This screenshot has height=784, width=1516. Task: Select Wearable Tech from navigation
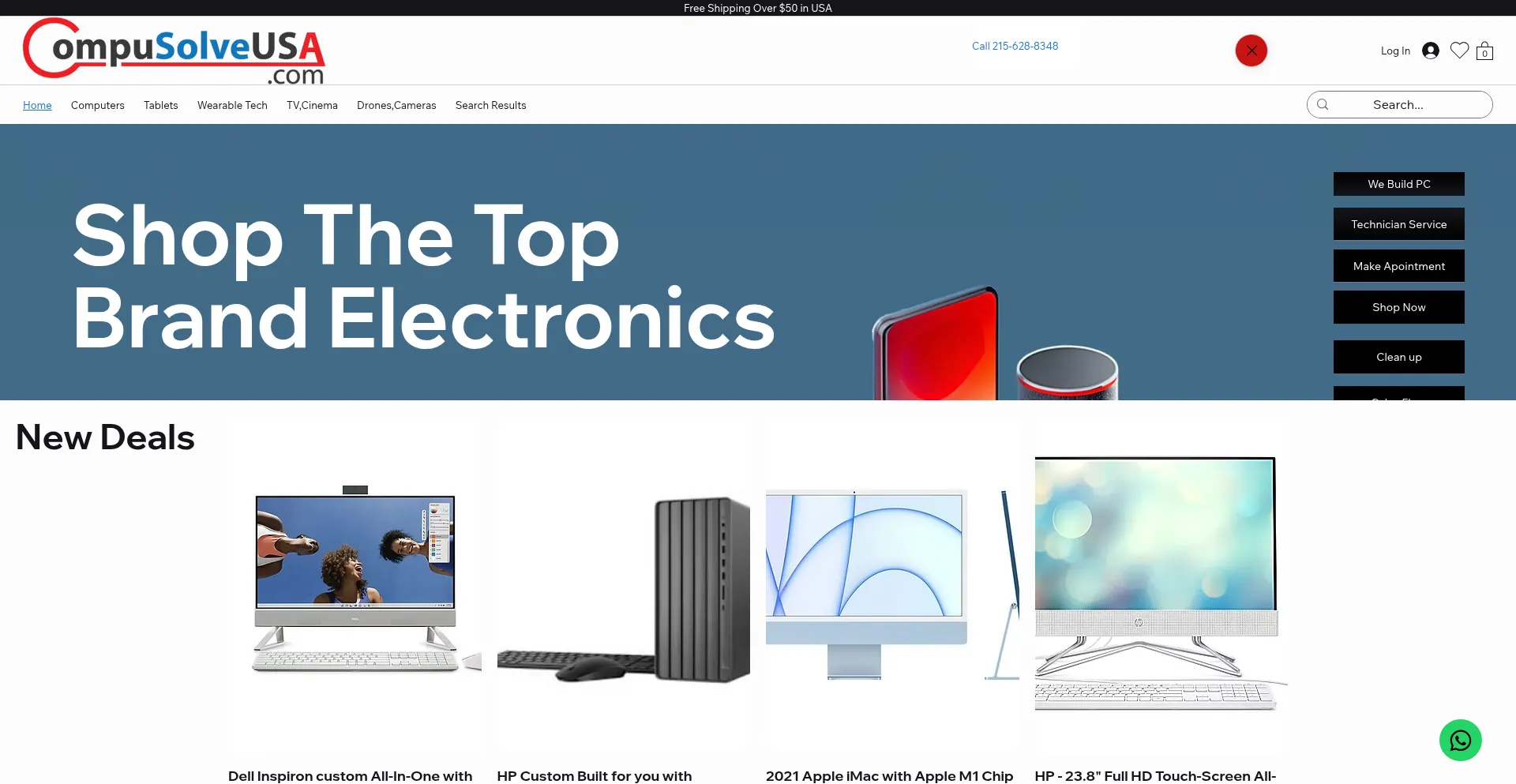coord(232,105)
